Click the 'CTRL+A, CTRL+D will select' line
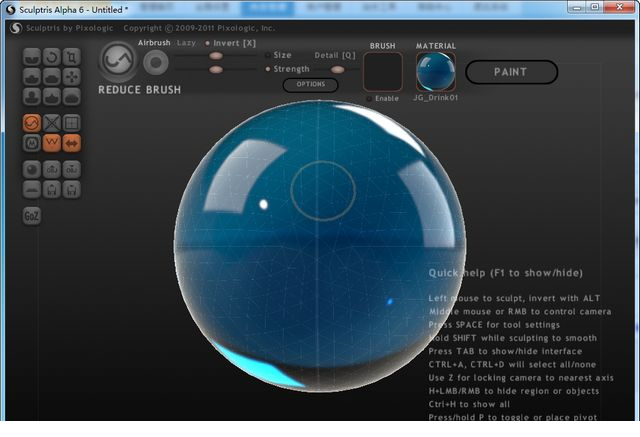Viewport: 640px width, 437px height. (512, 364)
